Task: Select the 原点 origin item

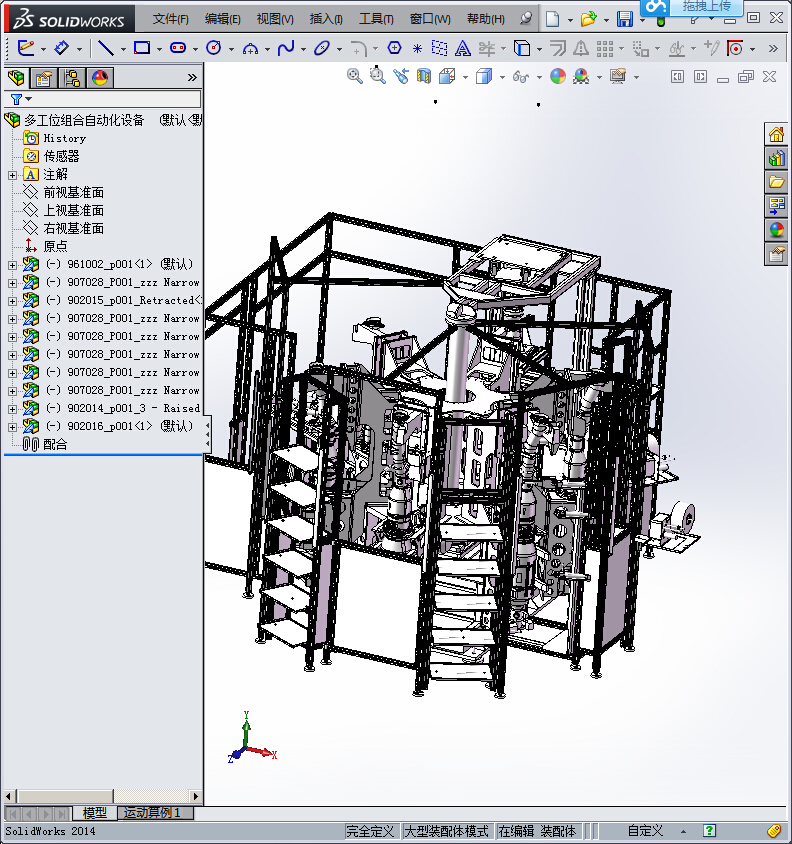Action: click(55, 247)
